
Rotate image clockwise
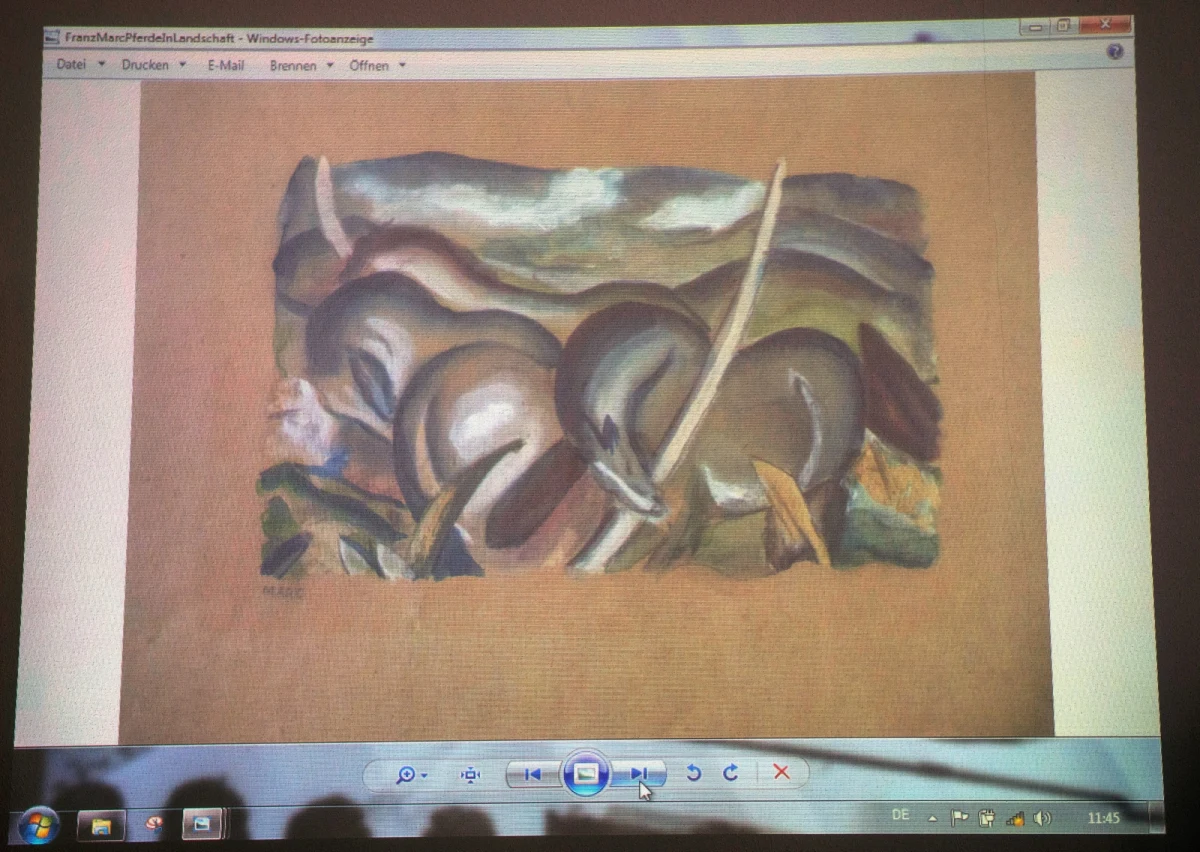731,773
